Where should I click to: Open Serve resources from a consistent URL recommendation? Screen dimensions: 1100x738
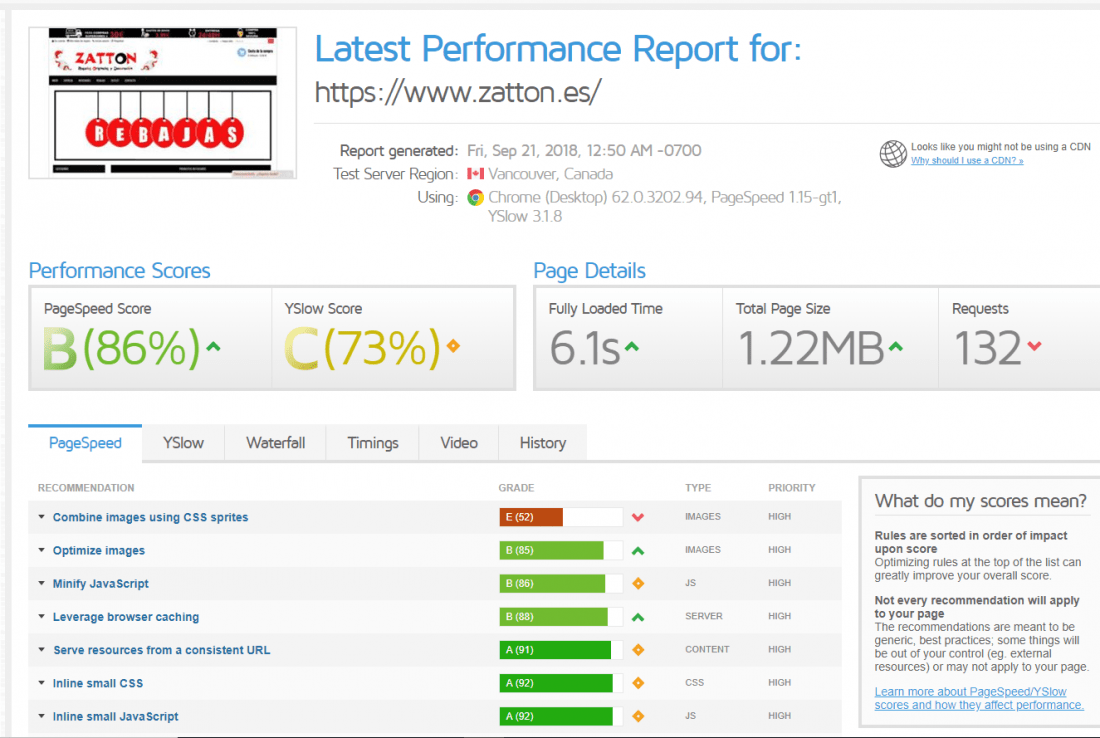pyautogui.click(x=161, y=650)
